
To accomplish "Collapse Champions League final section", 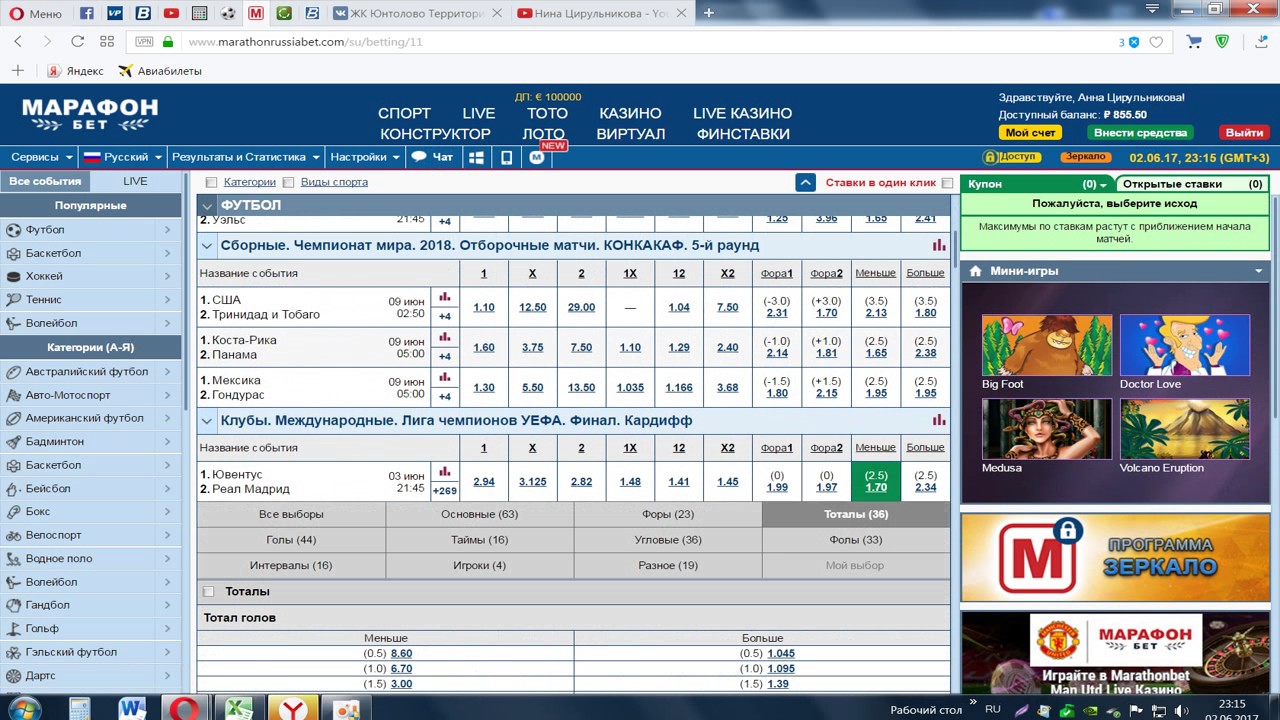I will 207,421.
